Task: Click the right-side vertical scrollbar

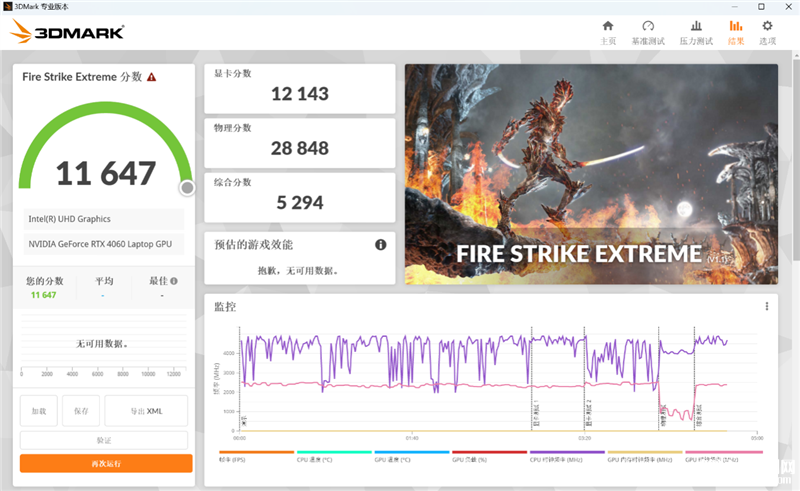Action: tap(796, 271)
